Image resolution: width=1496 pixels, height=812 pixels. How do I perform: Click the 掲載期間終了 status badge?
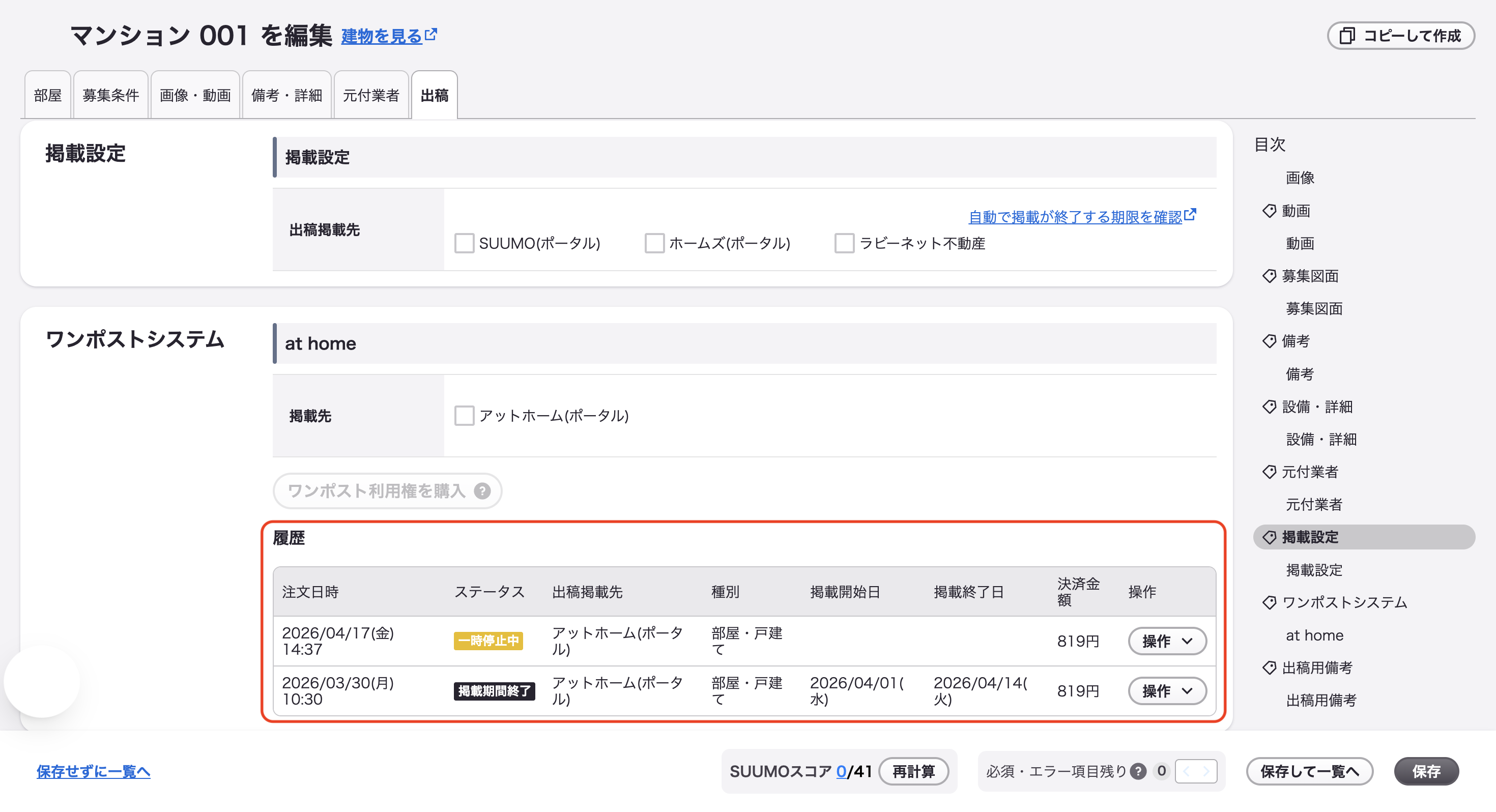494,691
